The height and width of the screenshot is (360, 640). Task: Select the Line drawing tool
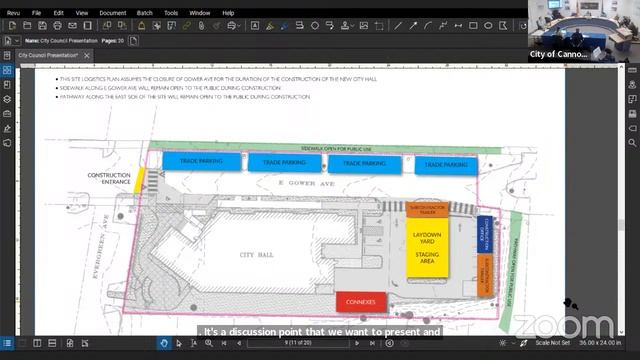click(398, 26)
